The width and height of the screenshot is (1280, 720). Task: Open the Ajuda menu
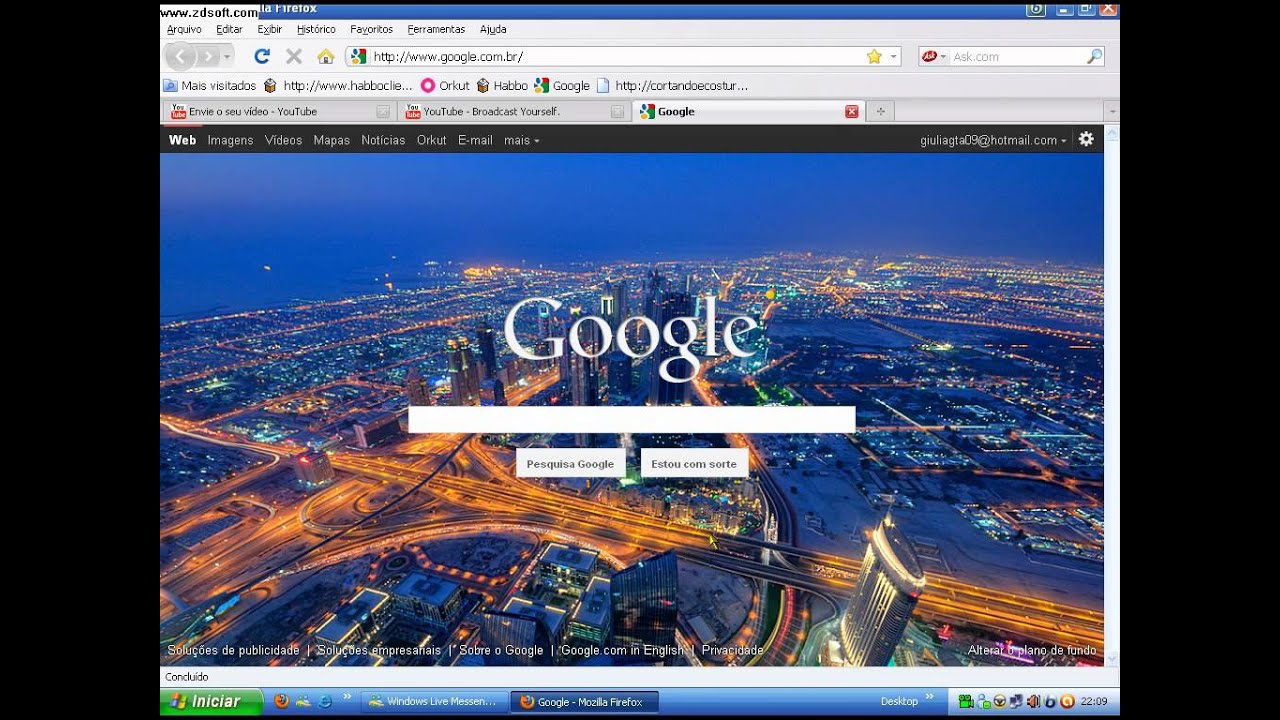[493, 29]
